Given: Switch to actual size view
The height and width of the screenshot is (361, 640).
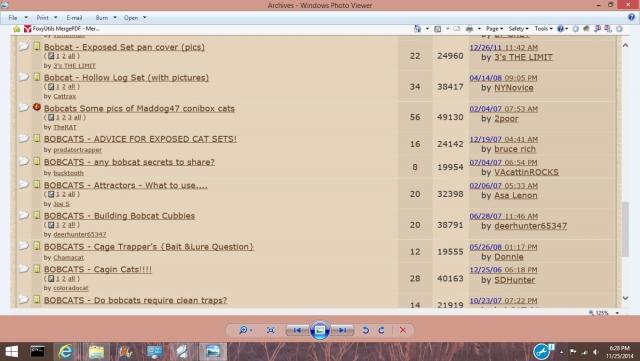Looking at the screenshot, I should [x=271, y=330].
